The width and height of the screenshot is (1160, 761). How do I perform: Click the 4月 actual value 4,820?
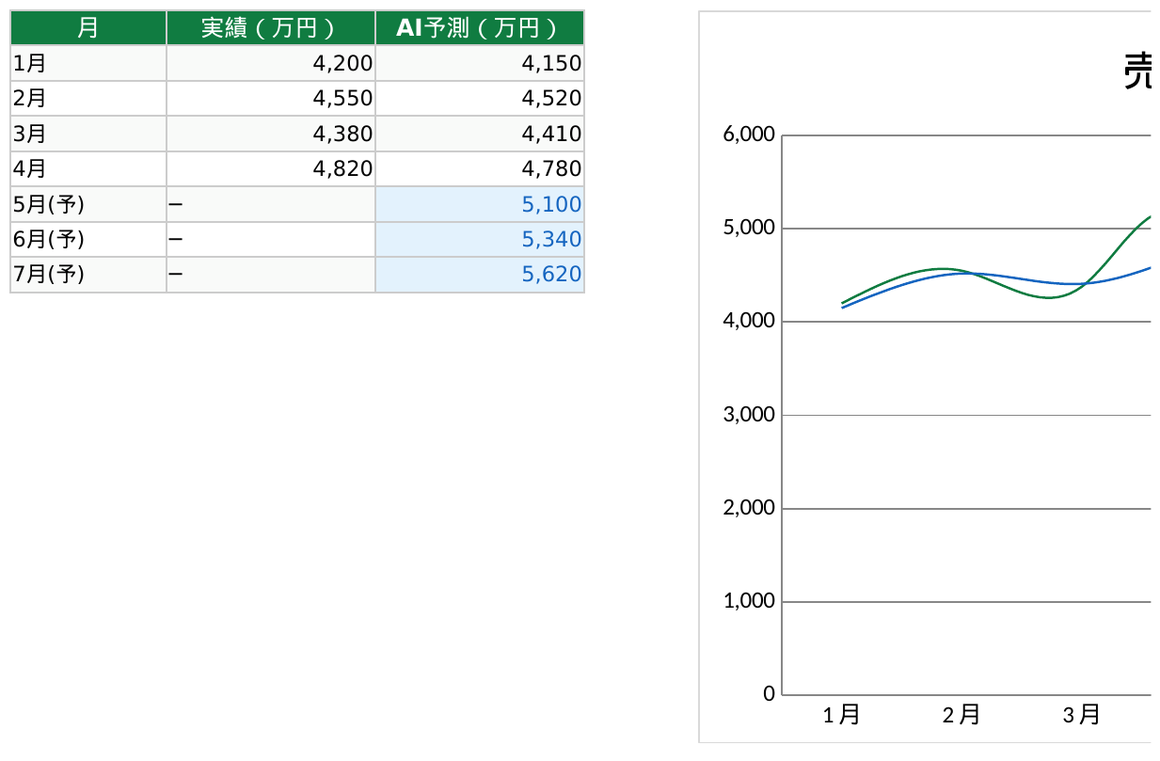[270, 169]
